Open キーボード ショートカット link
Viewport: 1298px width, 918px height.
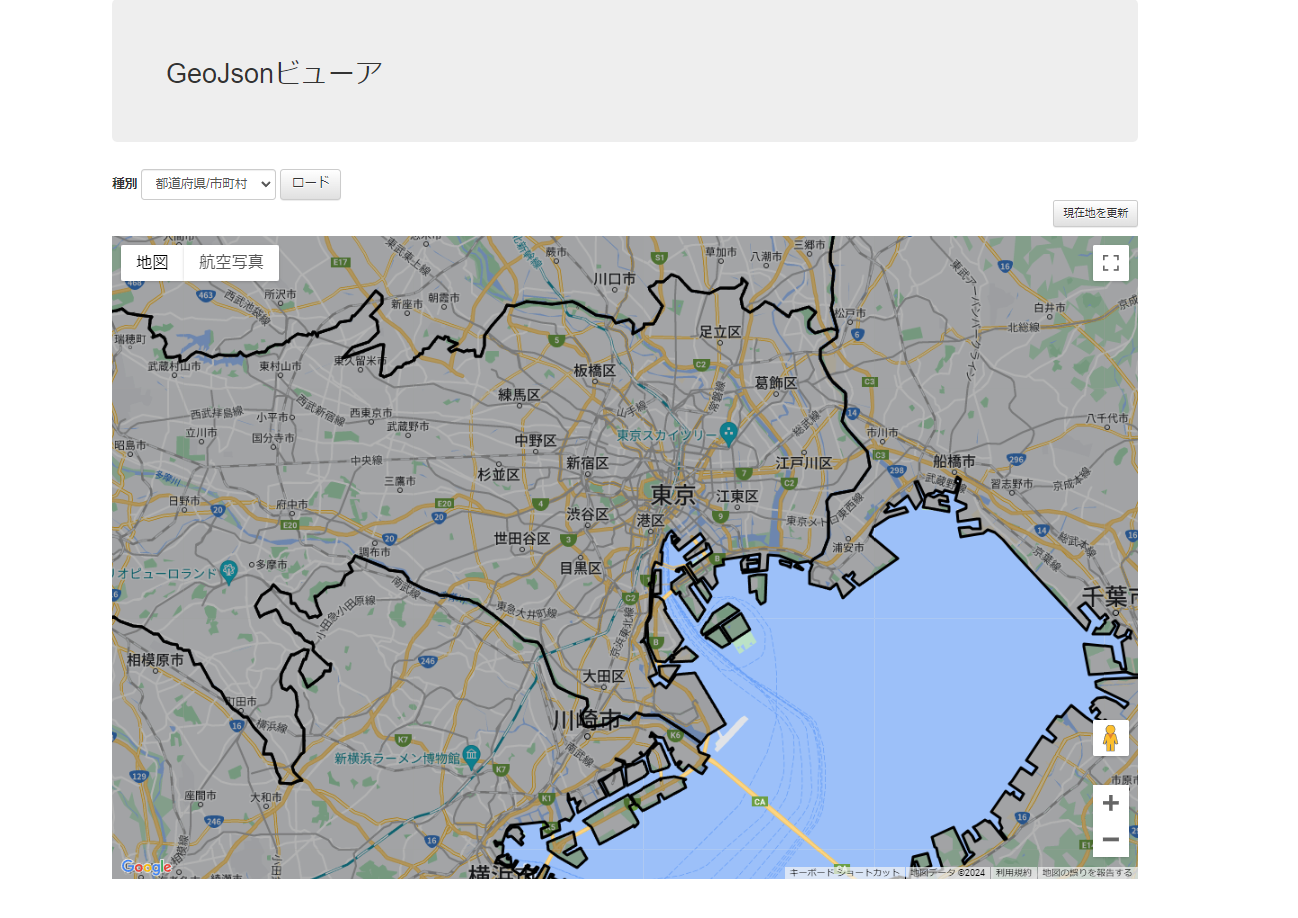(845, 873)
